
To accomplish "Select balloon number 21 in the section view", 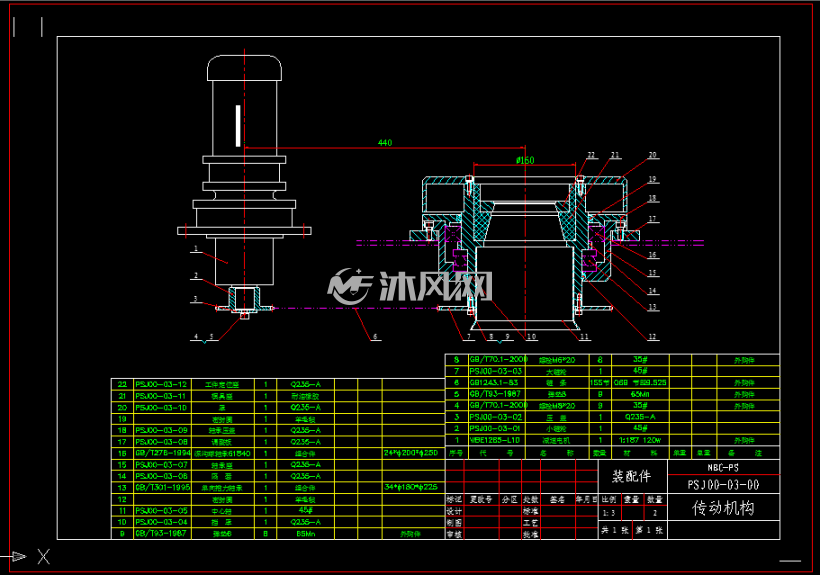I will click(615, 155).
